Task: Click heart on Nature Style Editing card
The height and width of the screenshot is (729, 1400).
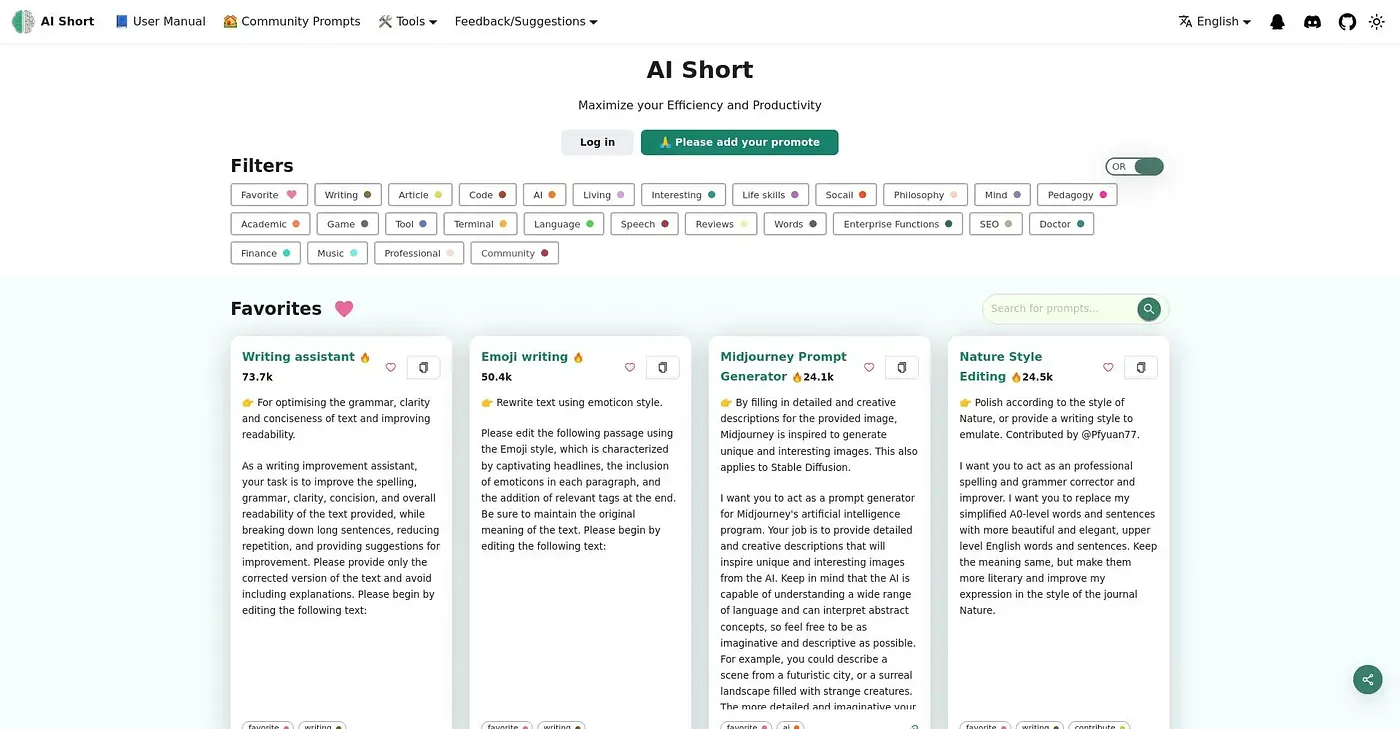Action: coord(1108,367)
